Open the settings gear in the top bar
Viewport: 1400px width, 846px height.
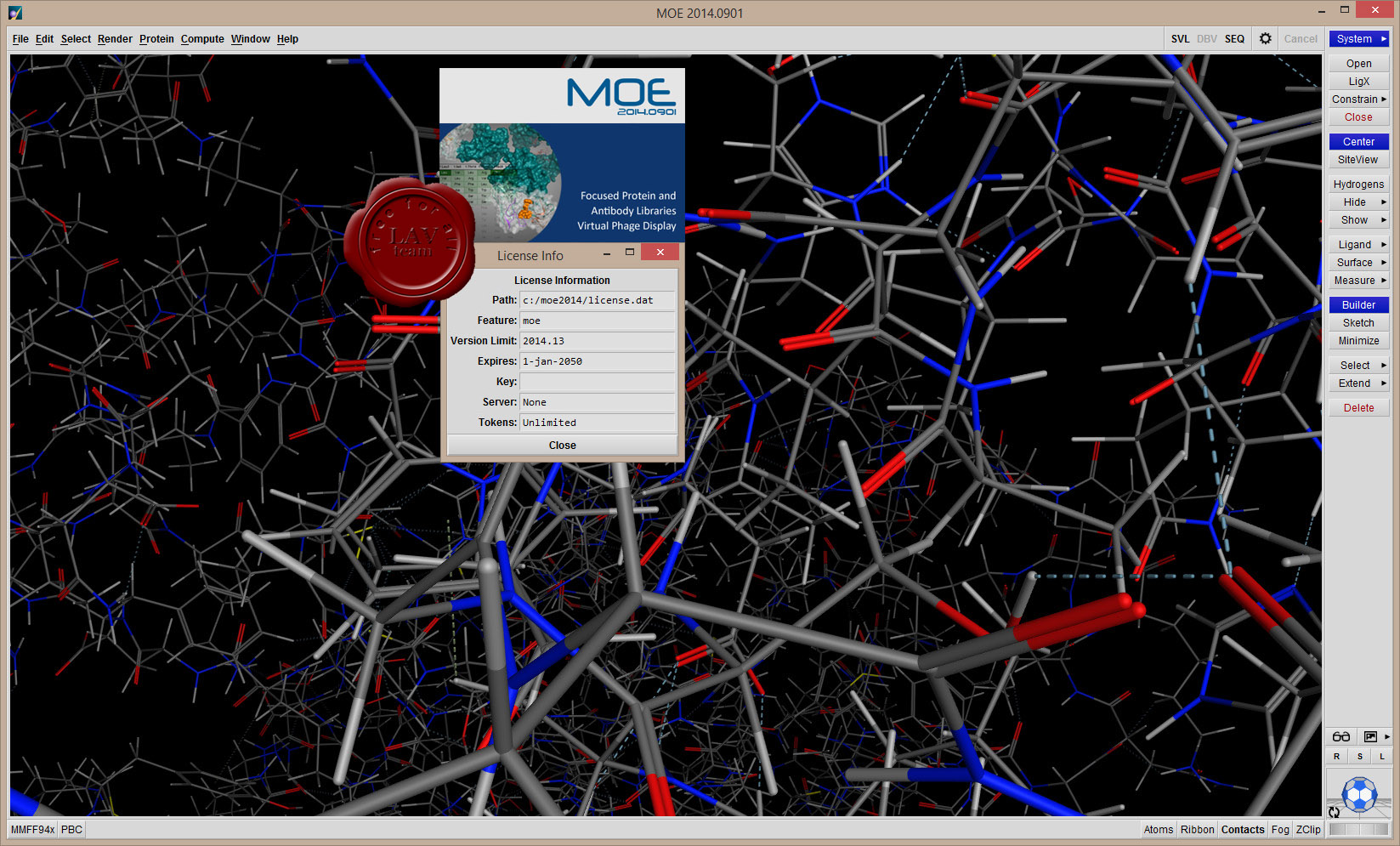[1265, 38]
